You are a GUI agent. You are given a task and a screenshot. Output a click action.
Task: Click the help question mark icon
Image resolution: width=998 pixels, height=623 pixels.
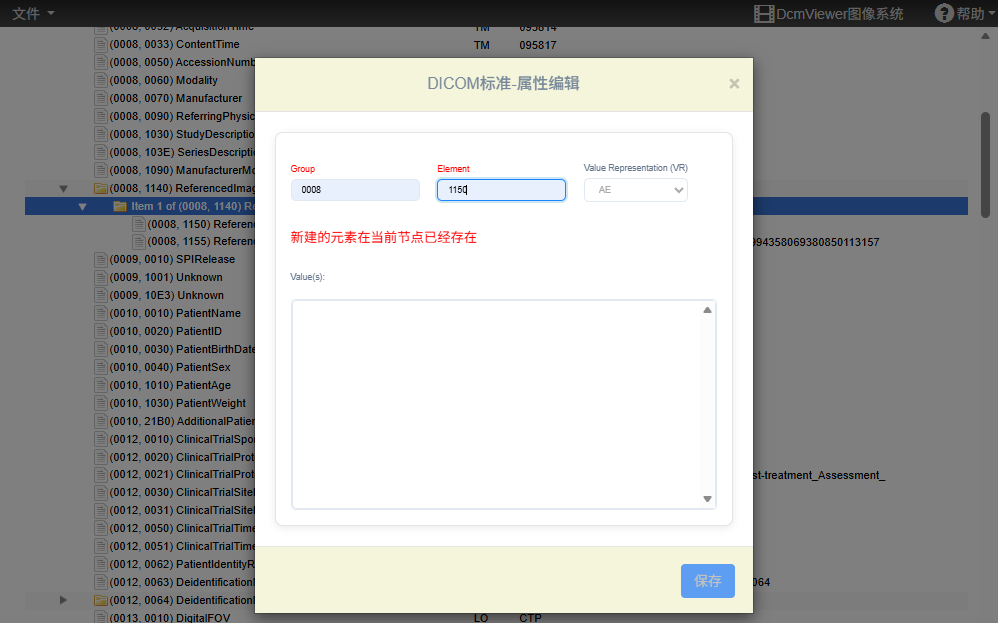point(943,13)
